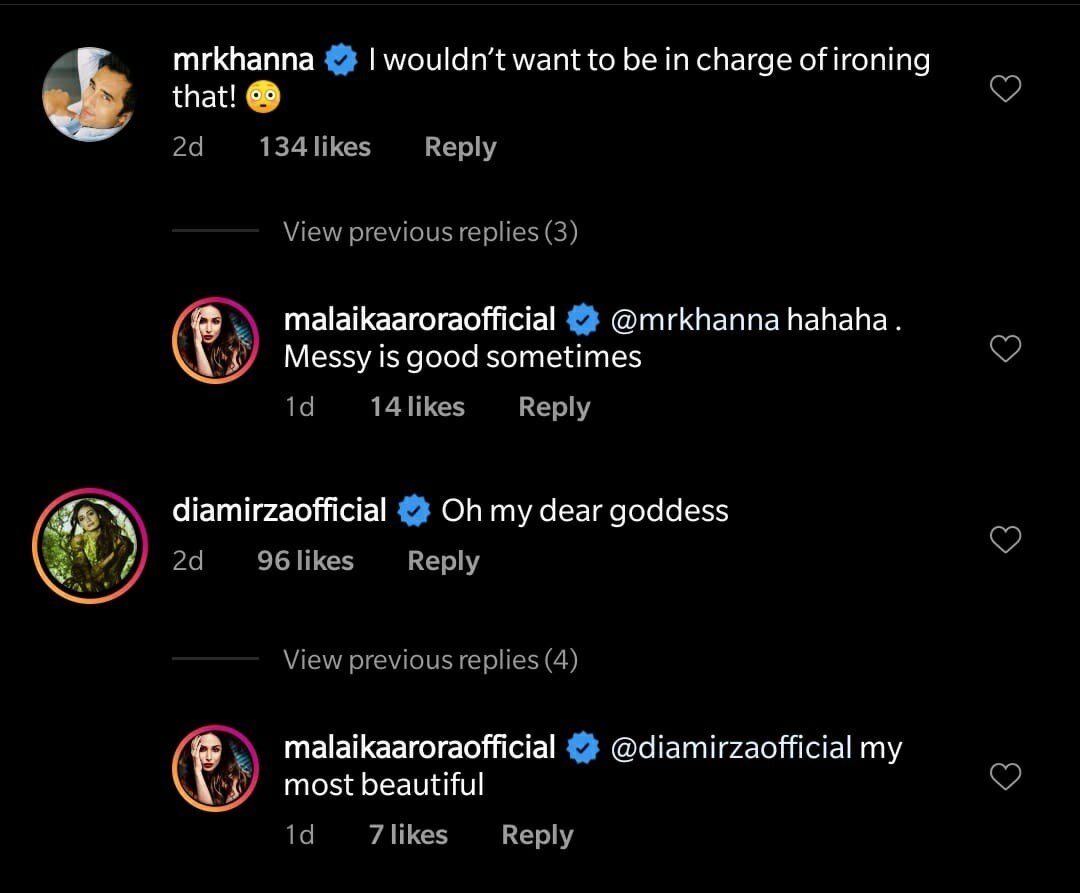Reply to diamirzaofficial's comment

[x=443, y=561]
